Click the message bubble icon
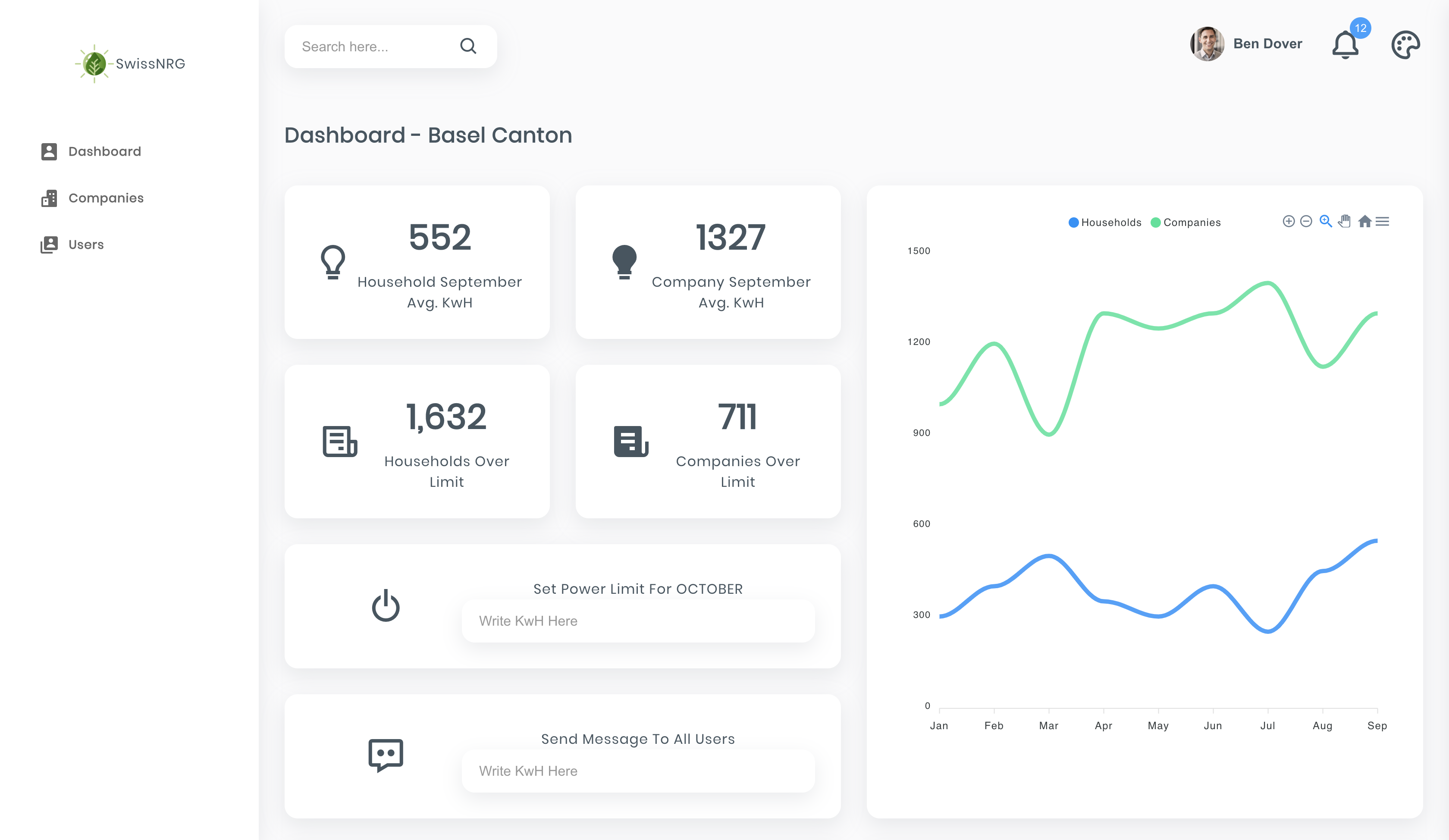The image size is (1449, 840). coord(385,755)
